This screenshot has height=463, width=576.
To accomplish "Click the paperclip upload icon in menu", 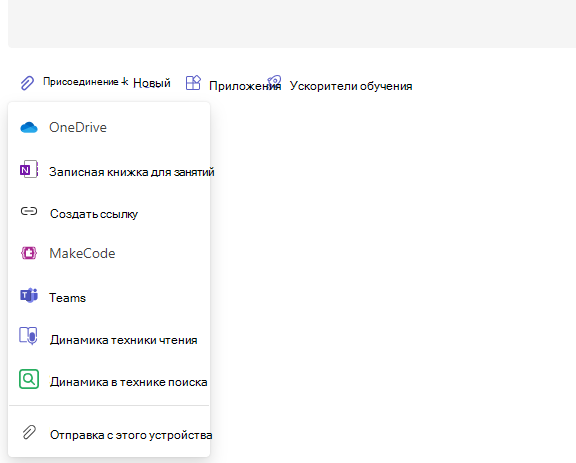I will pyautogui.click(x=29, y=432).
